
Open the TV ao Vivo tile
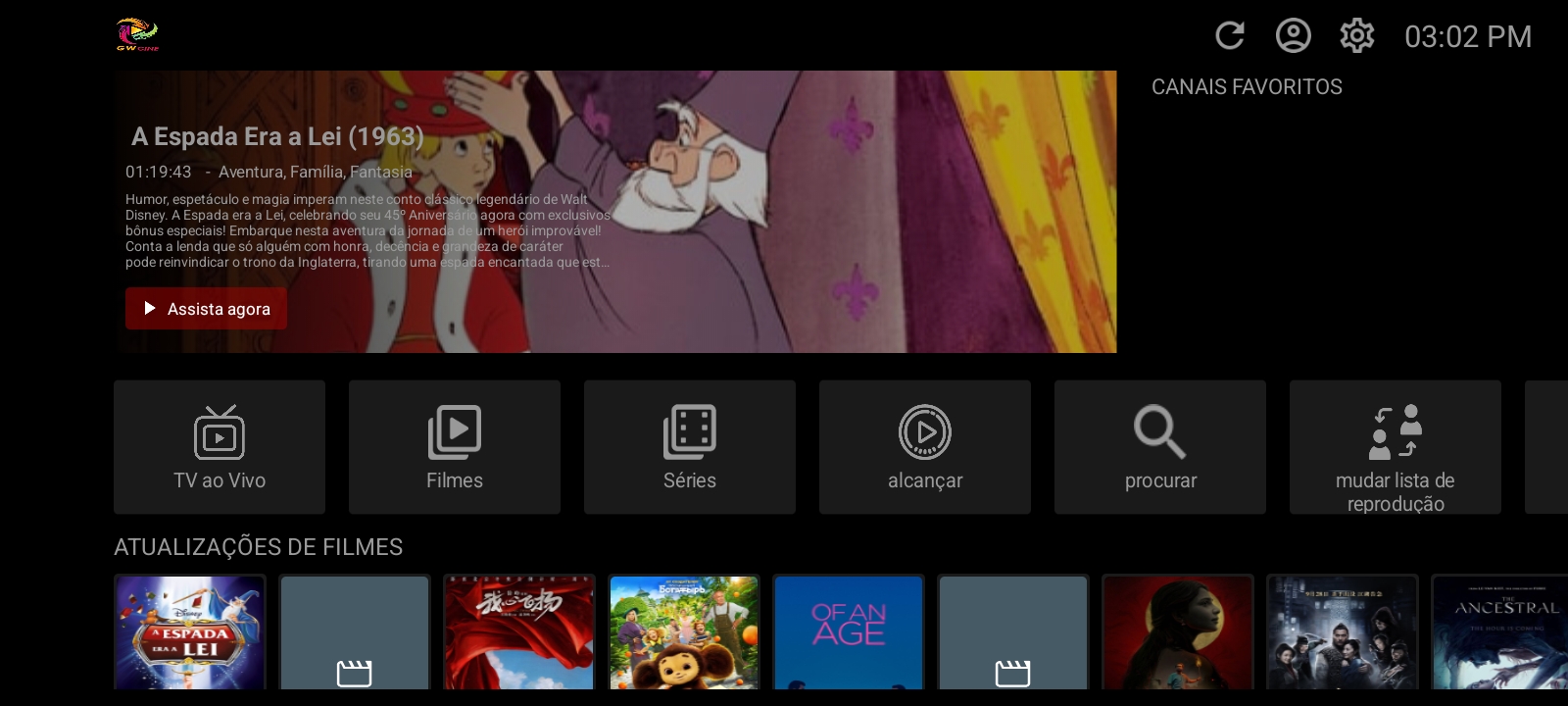(220, 447)
